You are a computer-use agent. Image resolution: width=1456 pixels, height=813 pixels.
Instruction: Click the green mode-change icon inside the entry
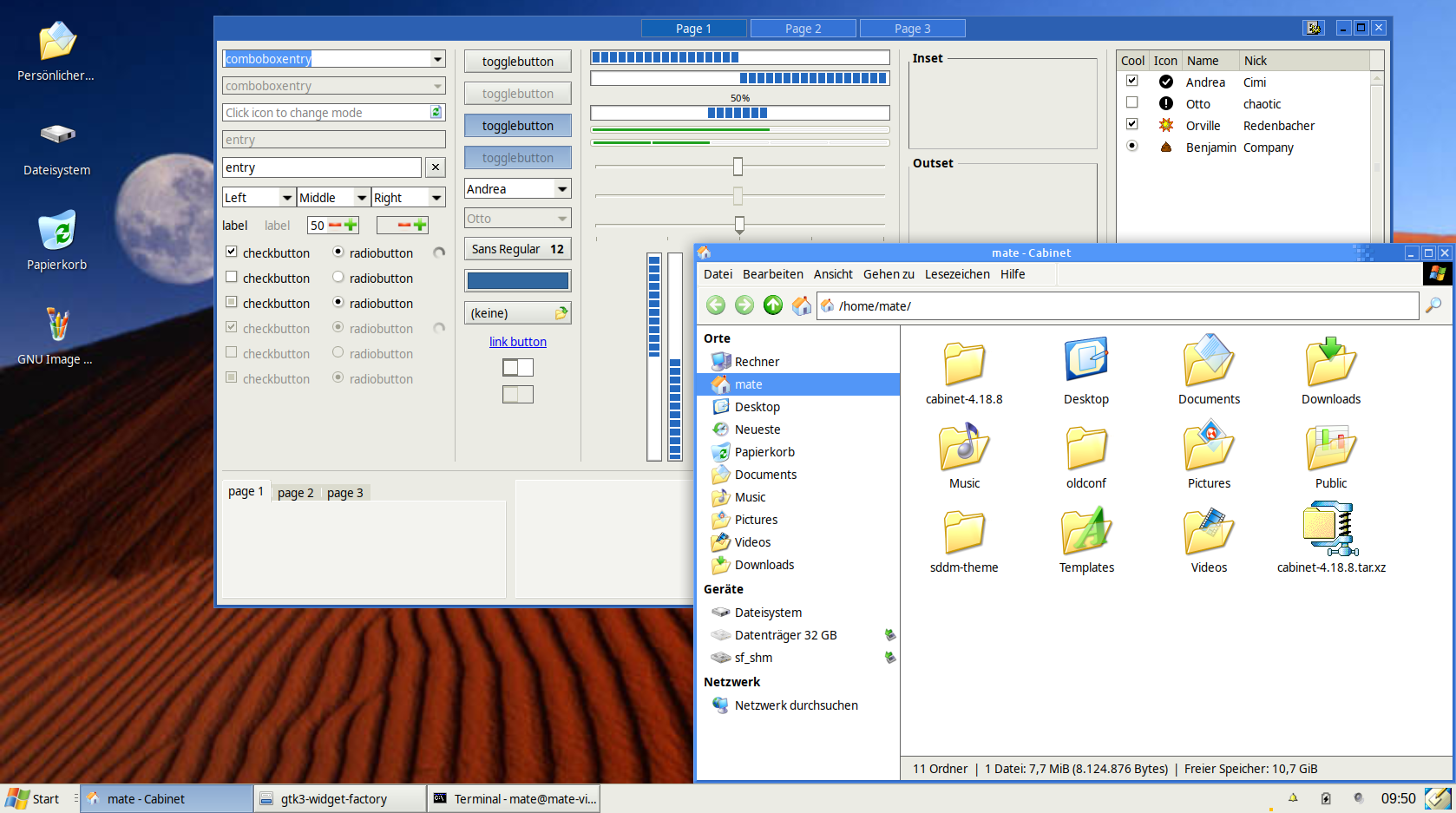coord(436,112)
